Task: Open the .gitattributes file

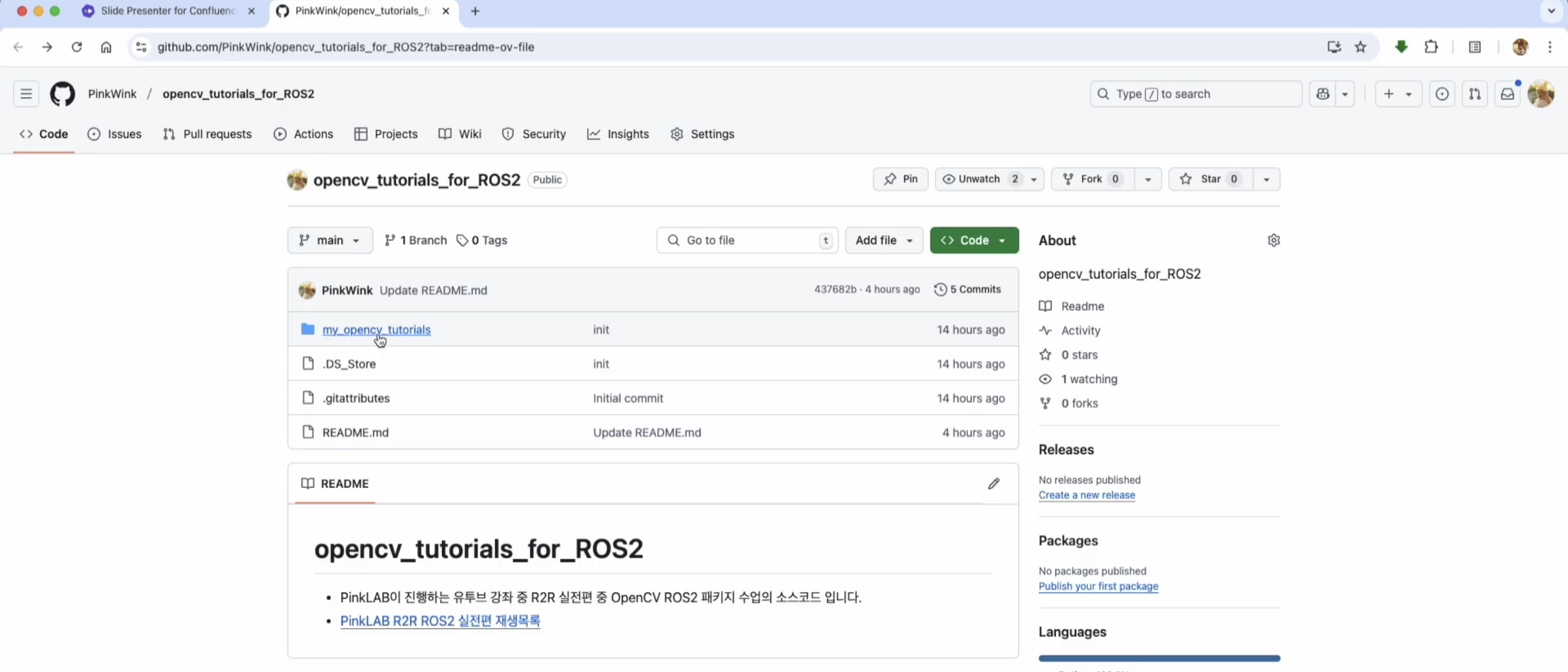Action: 356,398
